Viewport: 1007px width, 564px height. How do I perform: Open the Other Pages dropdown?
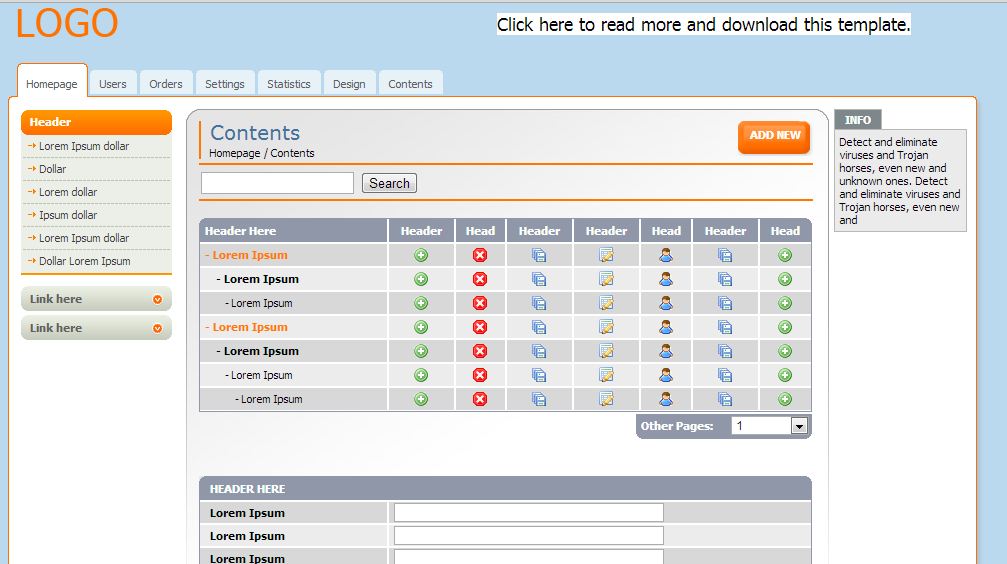(x=798, y=426)
